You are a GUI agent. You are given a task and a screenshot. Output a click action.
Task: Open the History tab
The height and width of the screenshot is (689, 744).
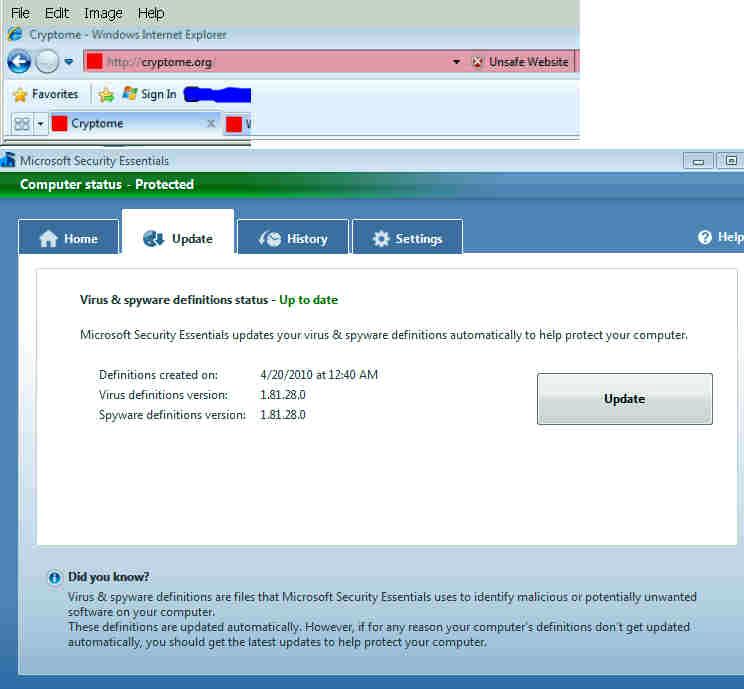pyautogui.click(x=293, y=239)
